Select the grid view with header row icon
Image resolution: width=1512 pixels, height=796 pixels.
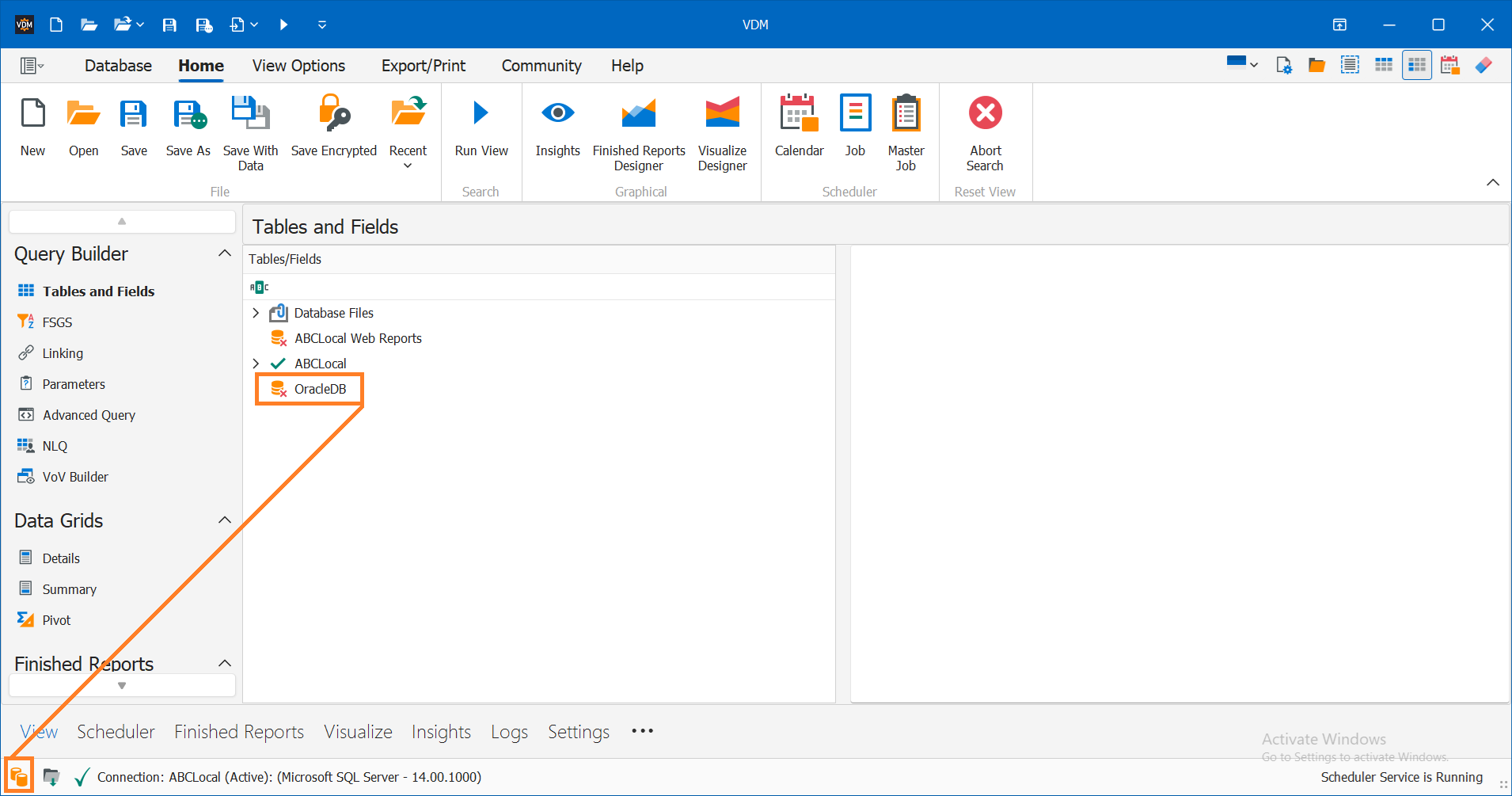[1383, 65]
